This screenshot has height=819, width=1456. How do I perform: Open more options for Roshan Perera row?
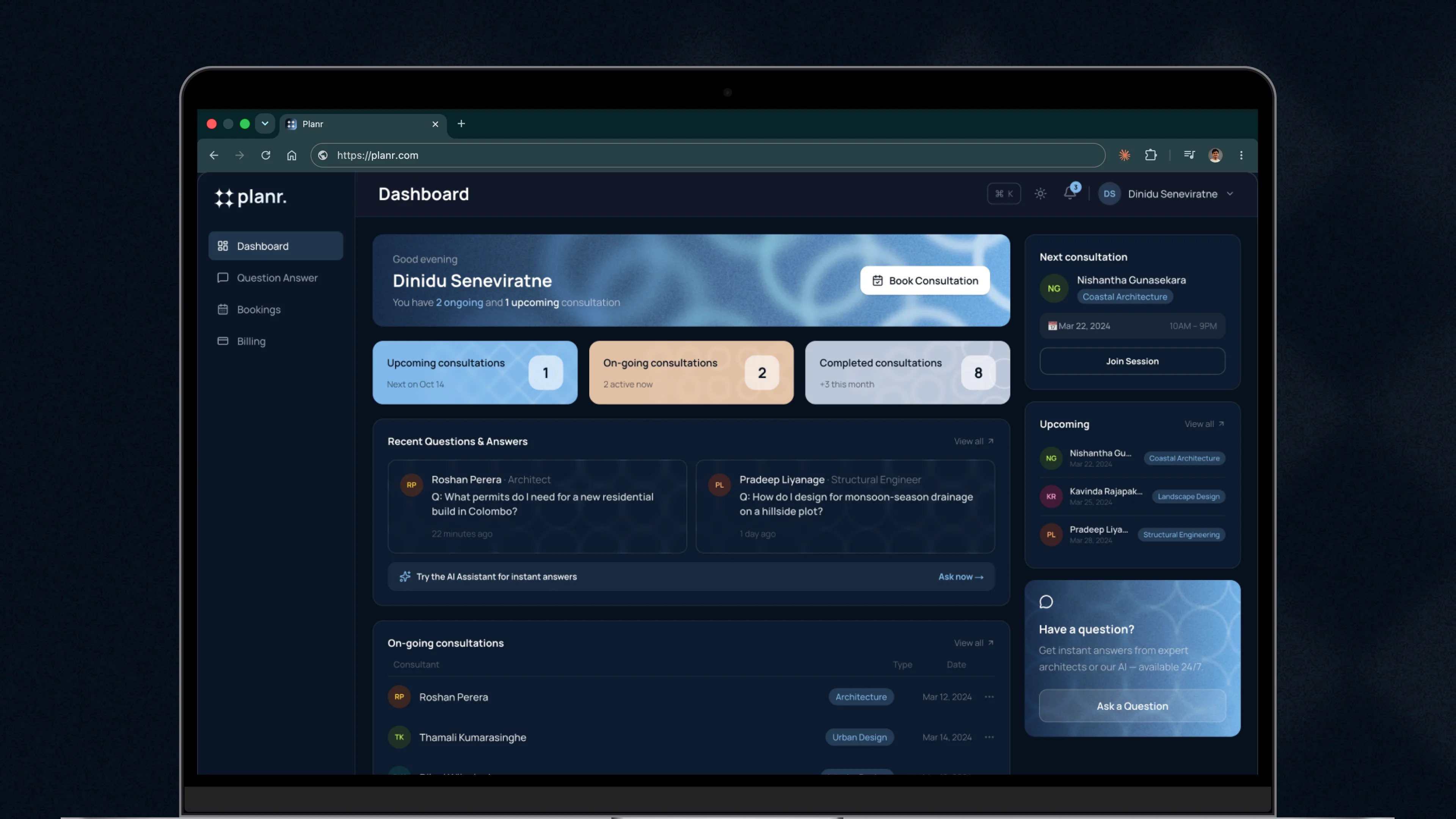tap(989, 697)
